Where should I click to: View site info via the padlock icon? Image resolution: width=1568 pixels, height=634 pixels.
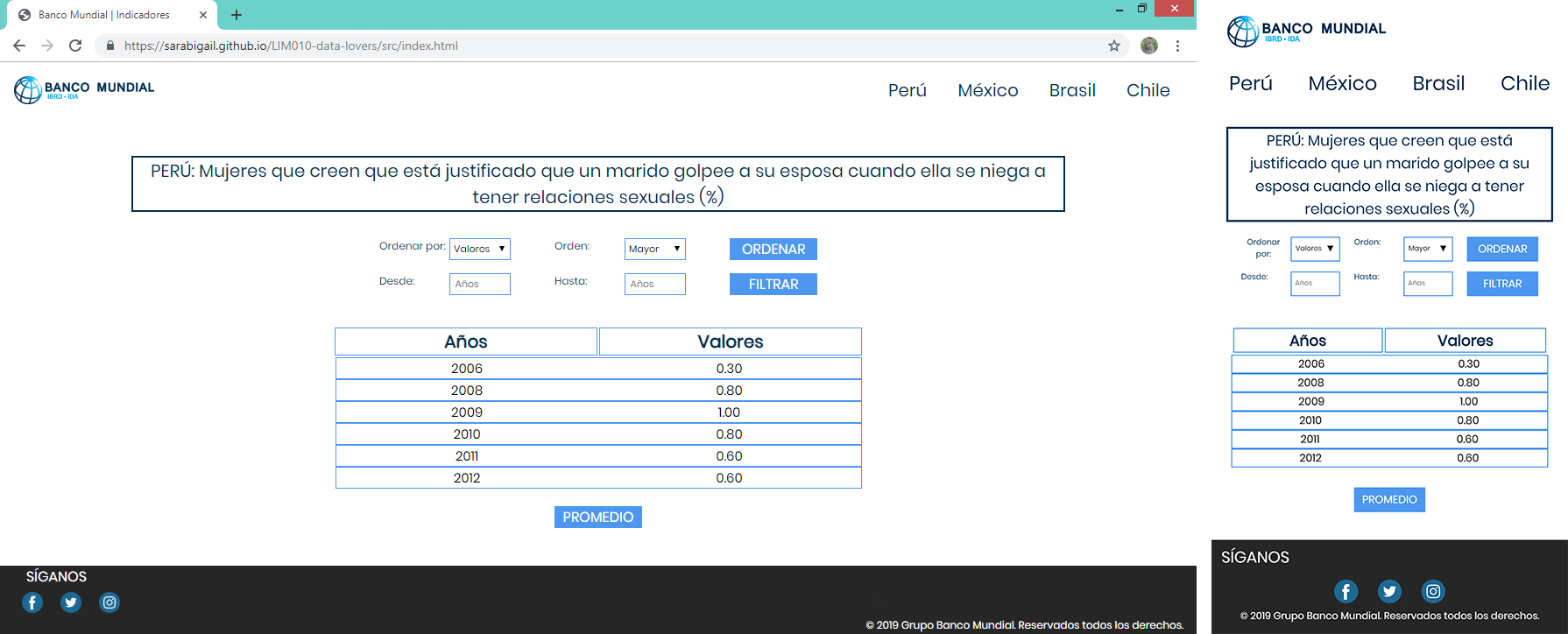[x=110, y=46]
